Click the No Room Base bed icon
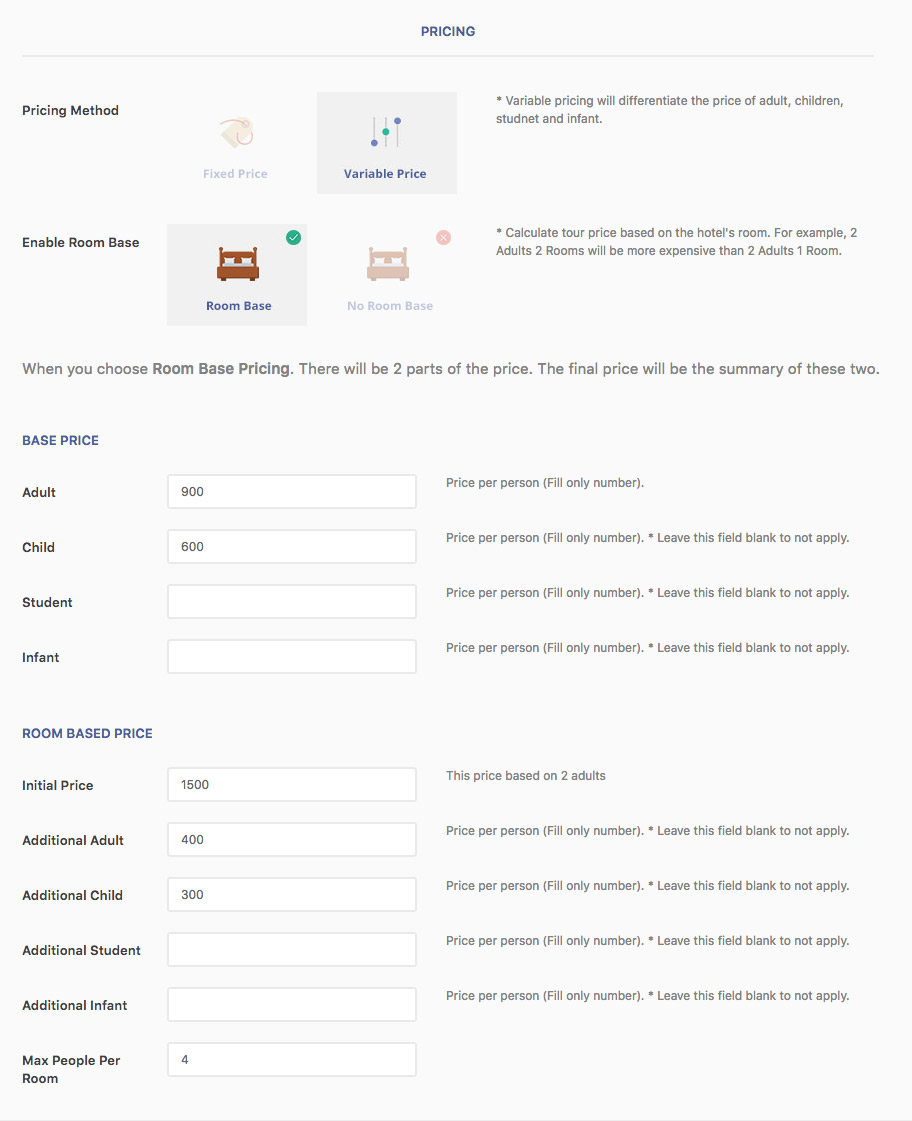 389,264
